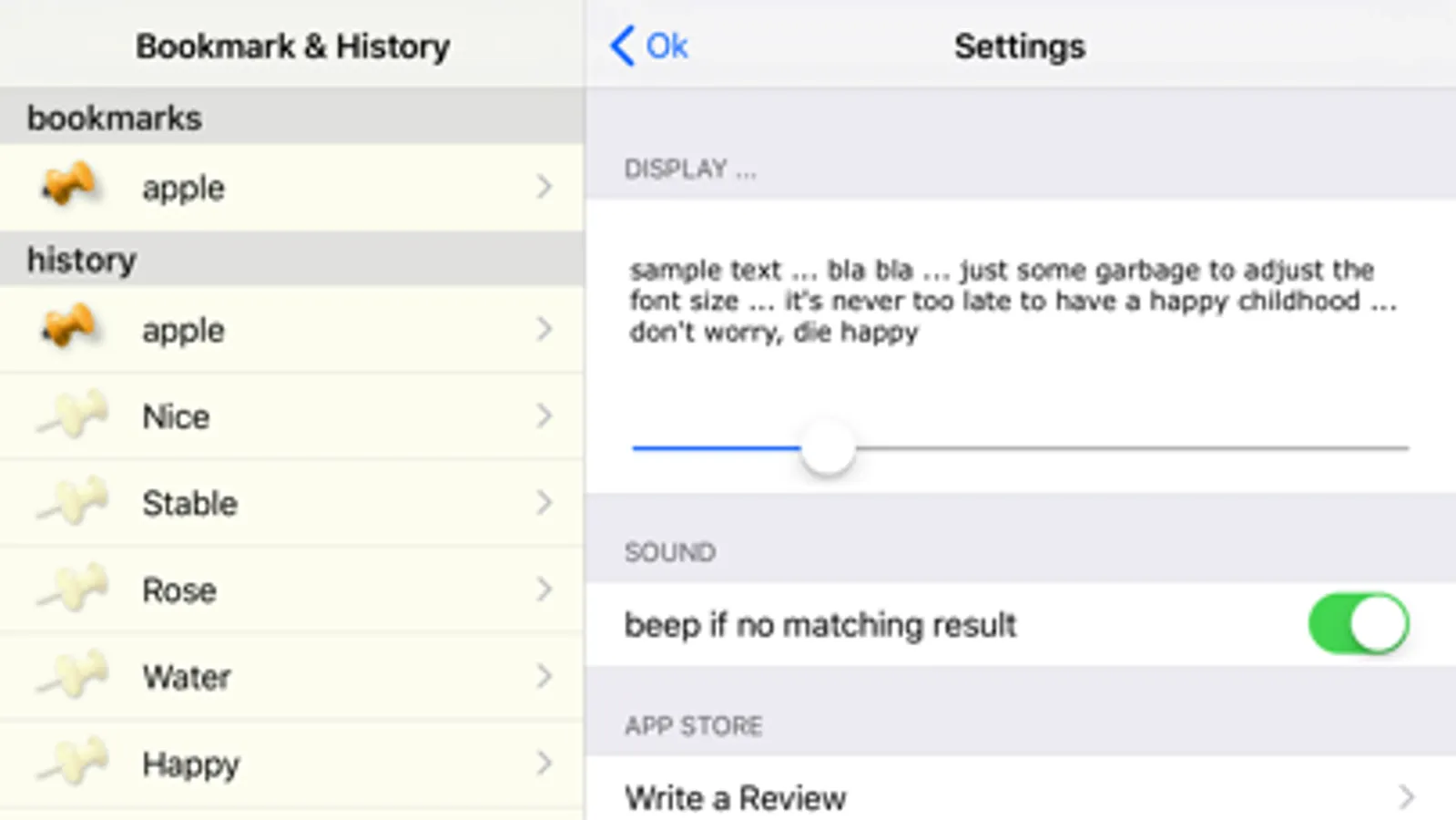
Task: Open the chevron on the Stable row
Action: (544, 503)
